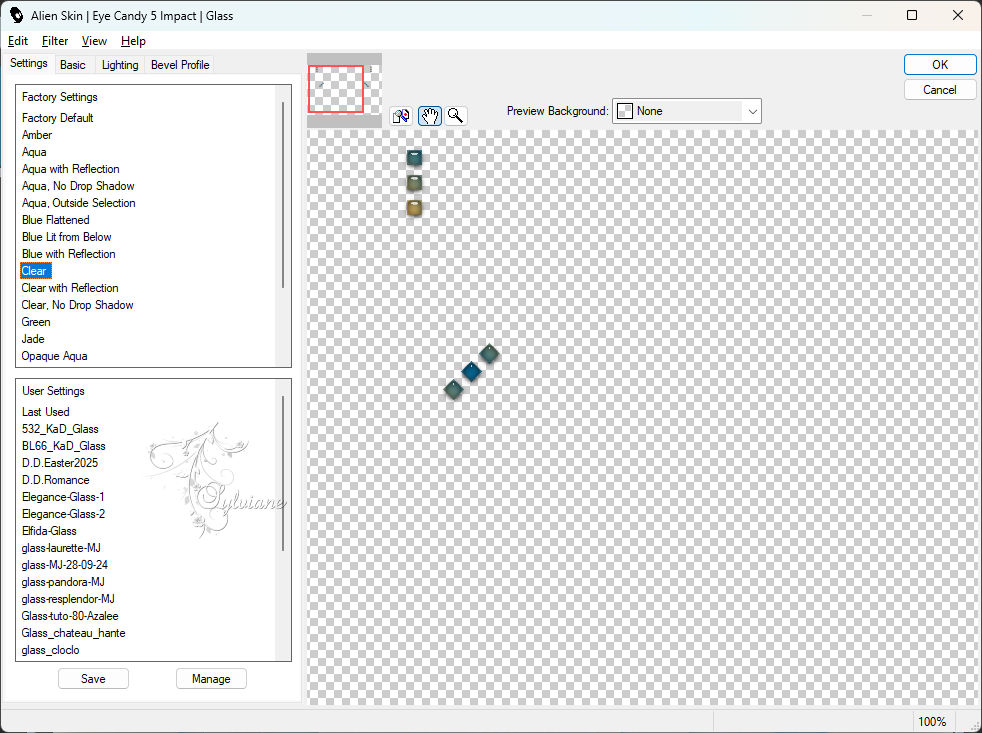Open the Help menu
This screenshot has width=982, height=733.
tap(133, 41)
